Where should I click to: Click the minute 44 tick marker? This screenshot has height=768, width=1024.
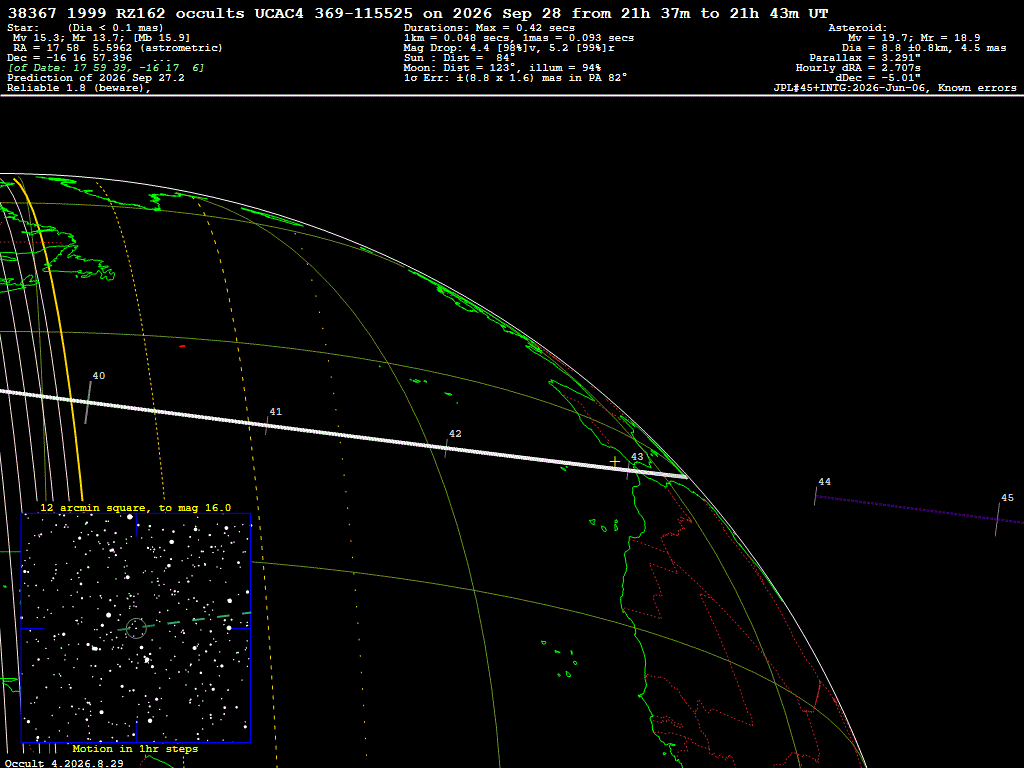click(x=816, y=496)
